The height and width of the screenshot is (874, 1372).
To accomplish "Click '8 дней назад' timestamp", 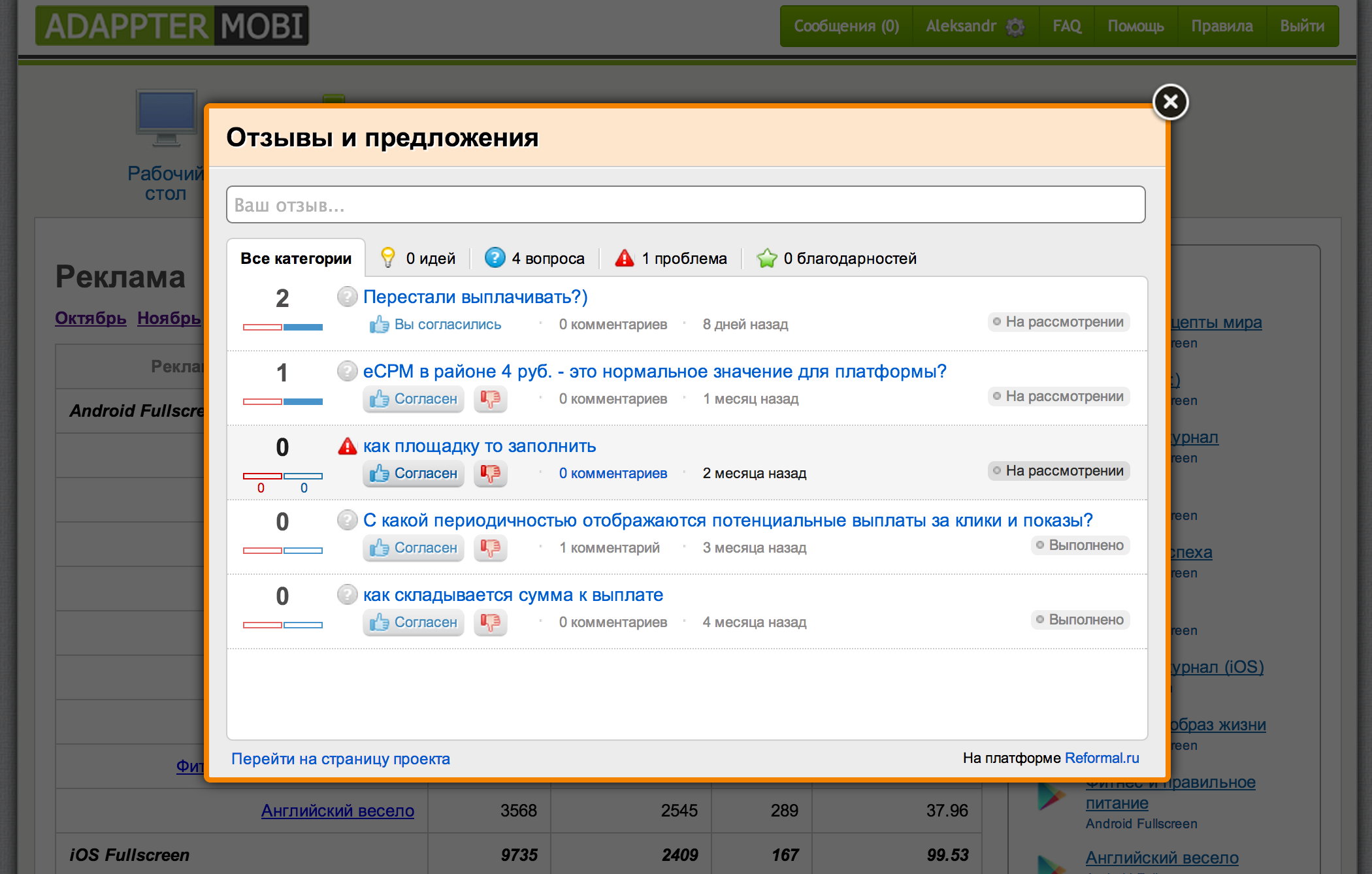I will [745, 324].
